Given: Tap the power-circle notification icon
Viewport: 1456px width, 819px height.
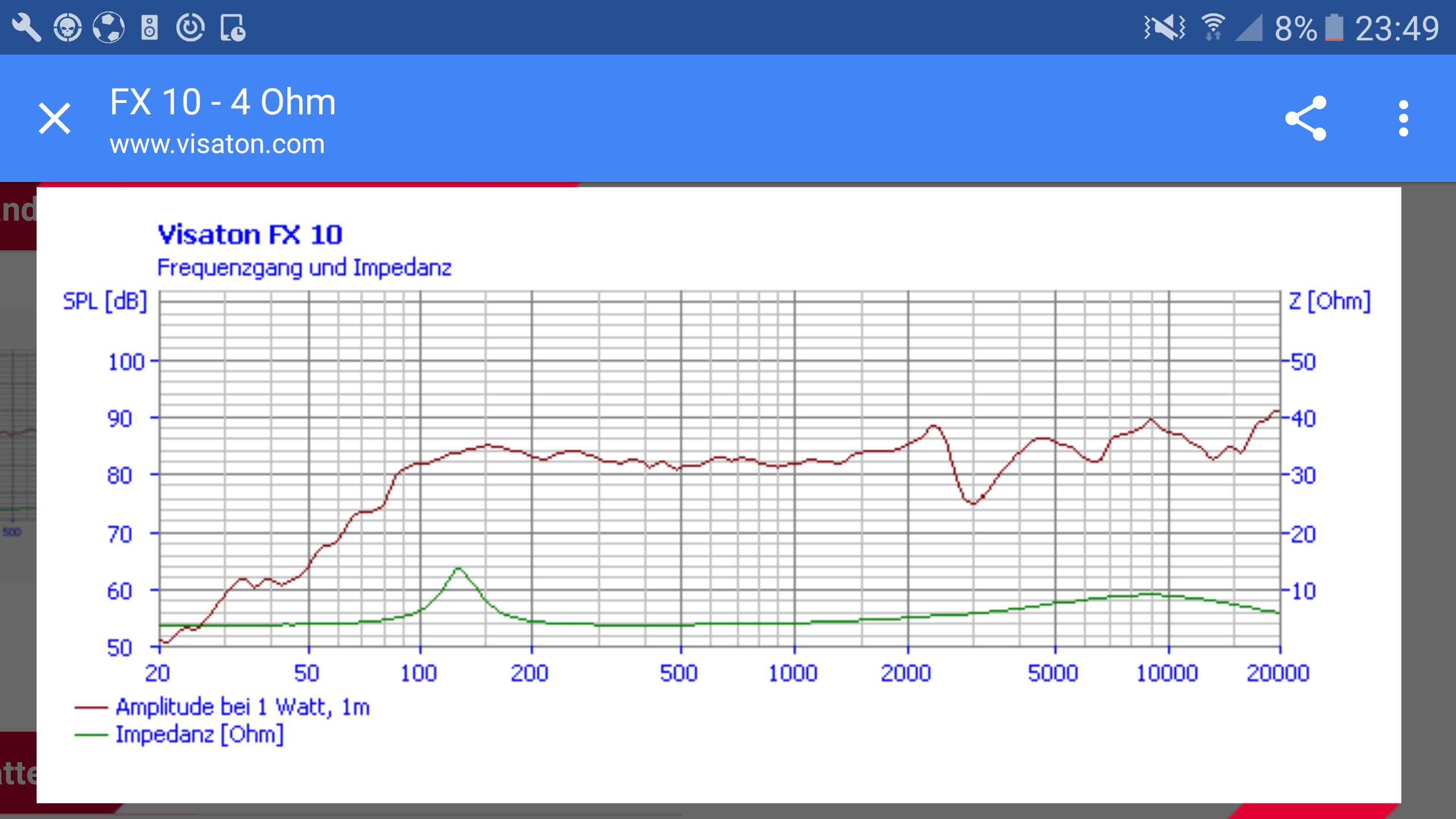Looking at the screenshot, I should [x=190, y=27].
